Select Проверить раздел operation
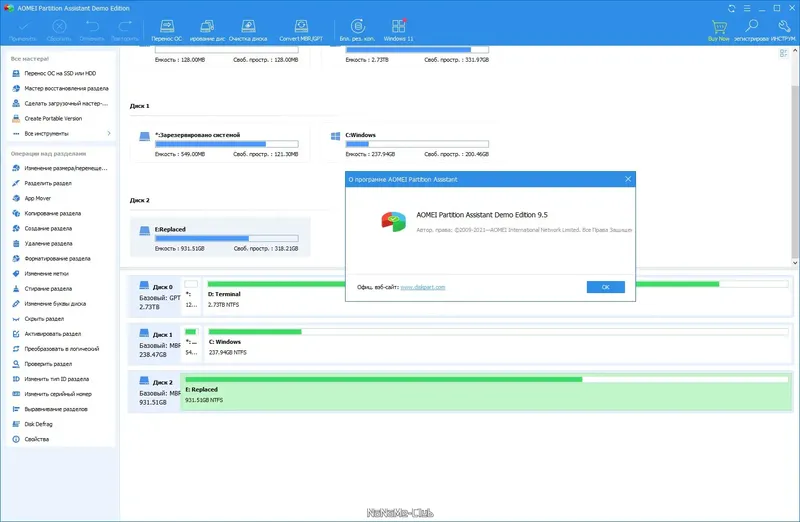Image resolution: width=800 pixels, height=522 pixels. point(41,364)
